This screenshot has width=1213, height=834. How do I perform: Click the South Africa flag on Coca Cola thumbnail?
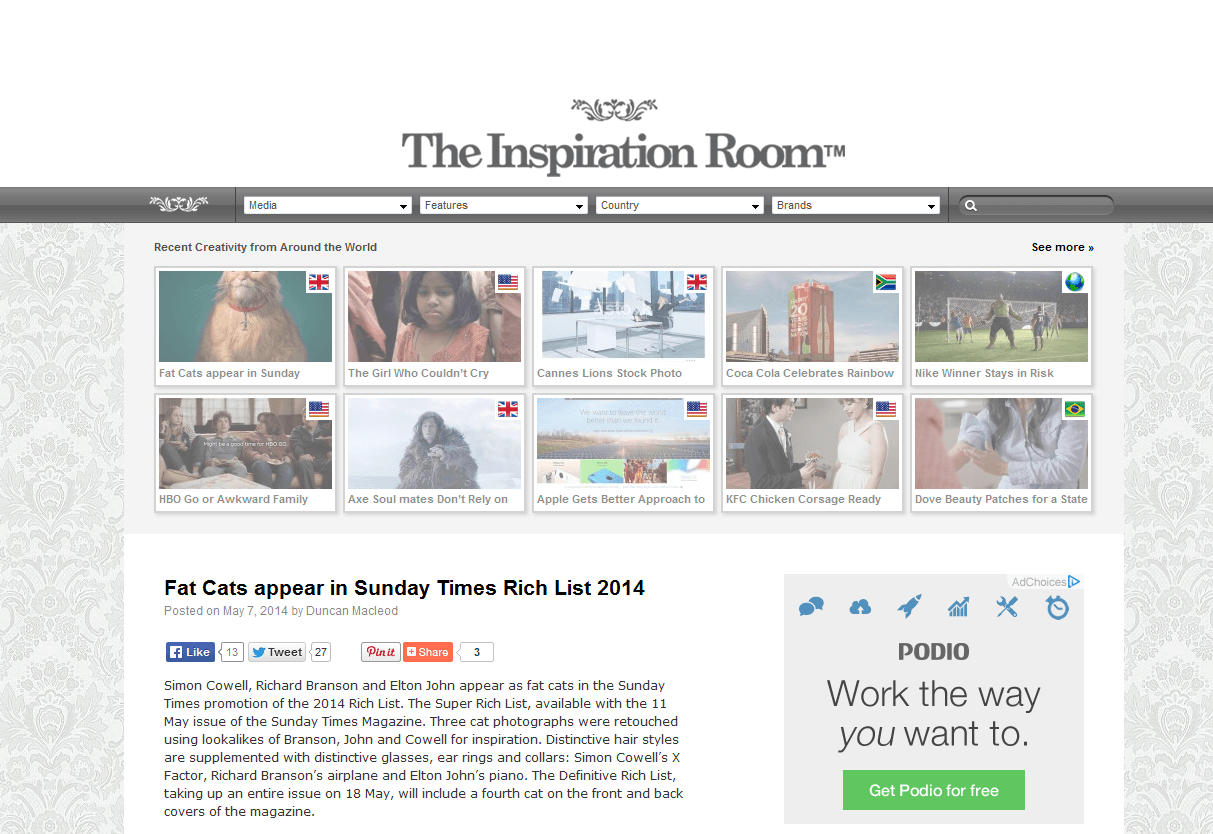point(885,282)
